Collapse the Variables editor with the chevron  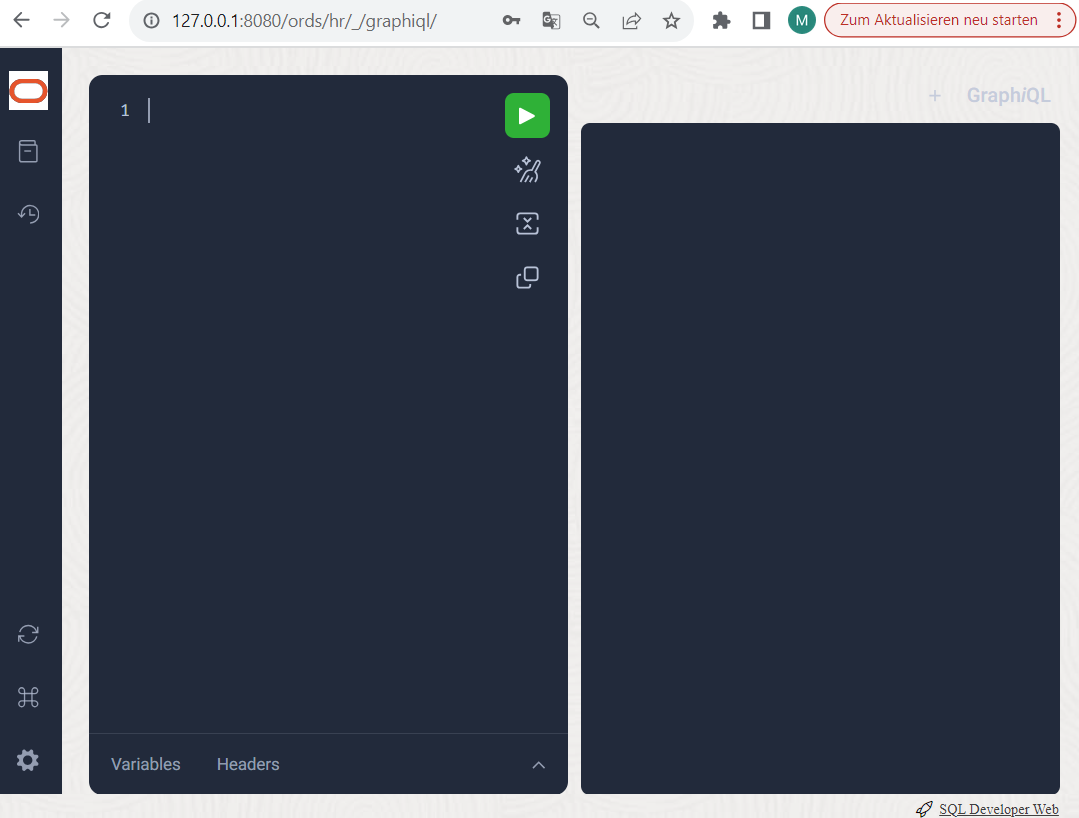pyautogui.click(x=538, y=764)
